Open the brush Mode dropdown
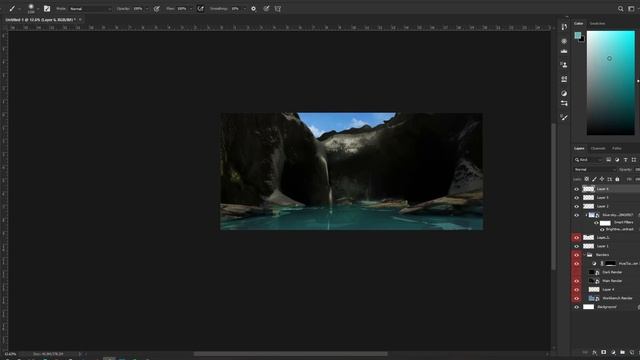This screenshot has height=360, width=640. click(x=90, y=9)
